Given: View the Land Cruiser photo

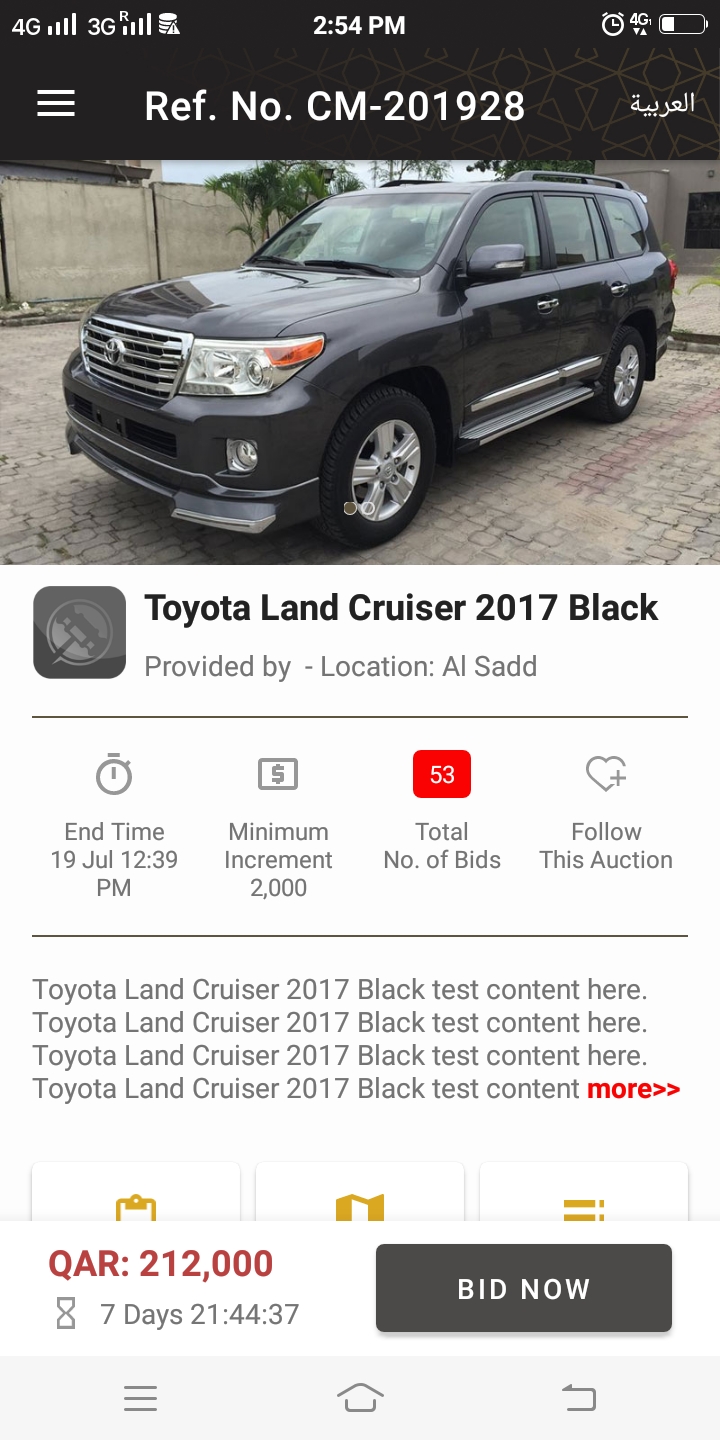Looking at the screenshot, I should (360, 362).
